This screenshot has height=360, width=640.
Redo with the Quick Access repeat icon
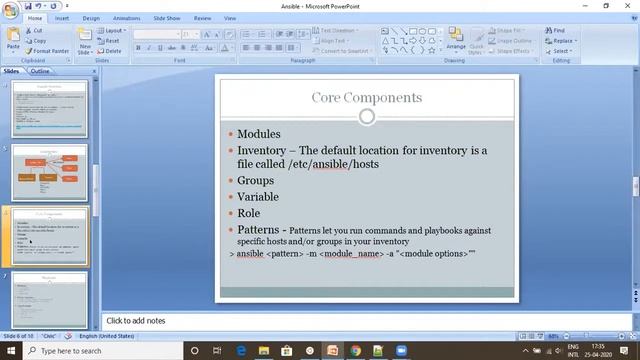(x=53, y=6)
